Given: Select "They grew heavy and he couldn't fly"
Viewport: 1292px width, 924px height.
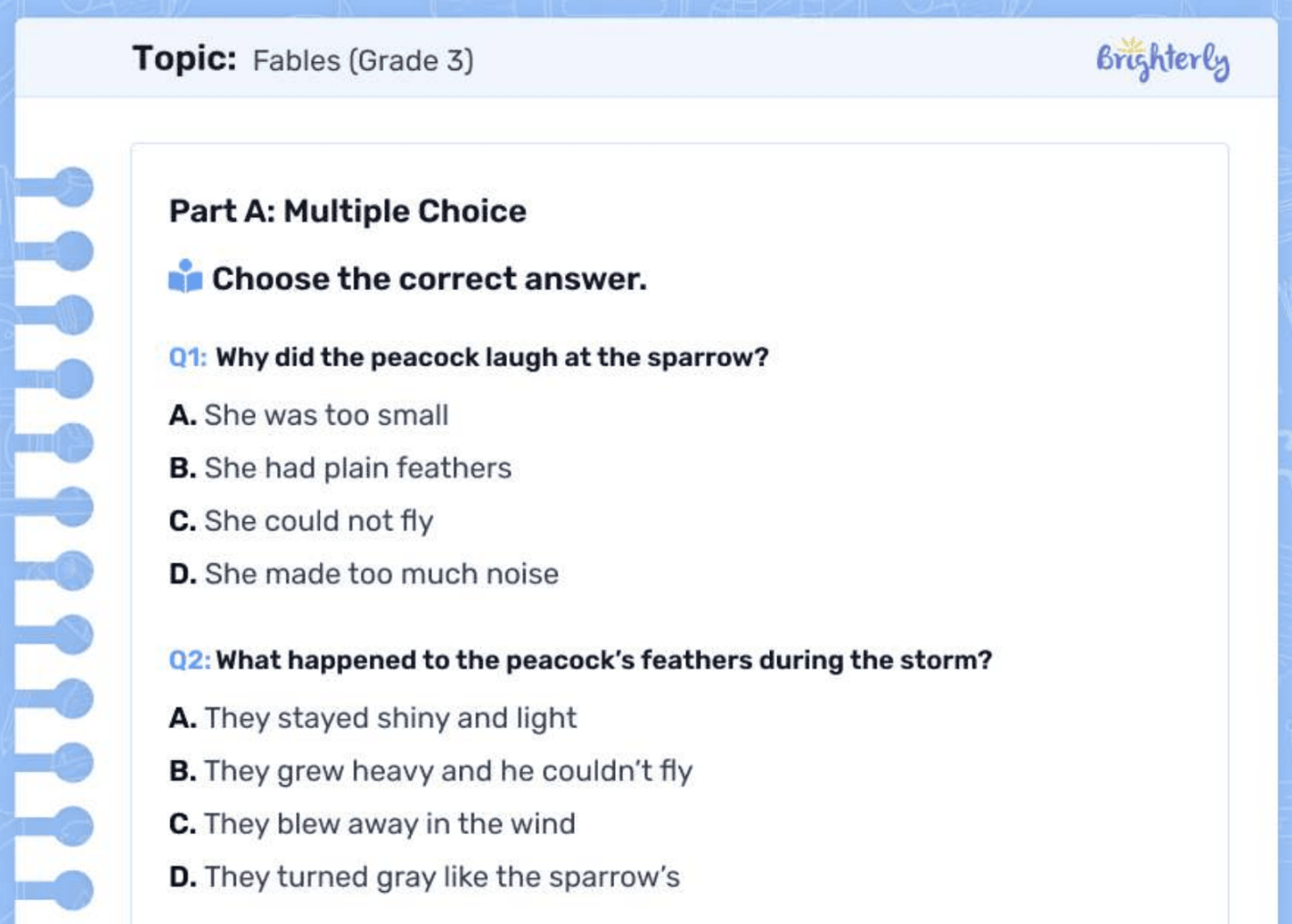Looking at the screenshot, I should (x=447, y=771).
